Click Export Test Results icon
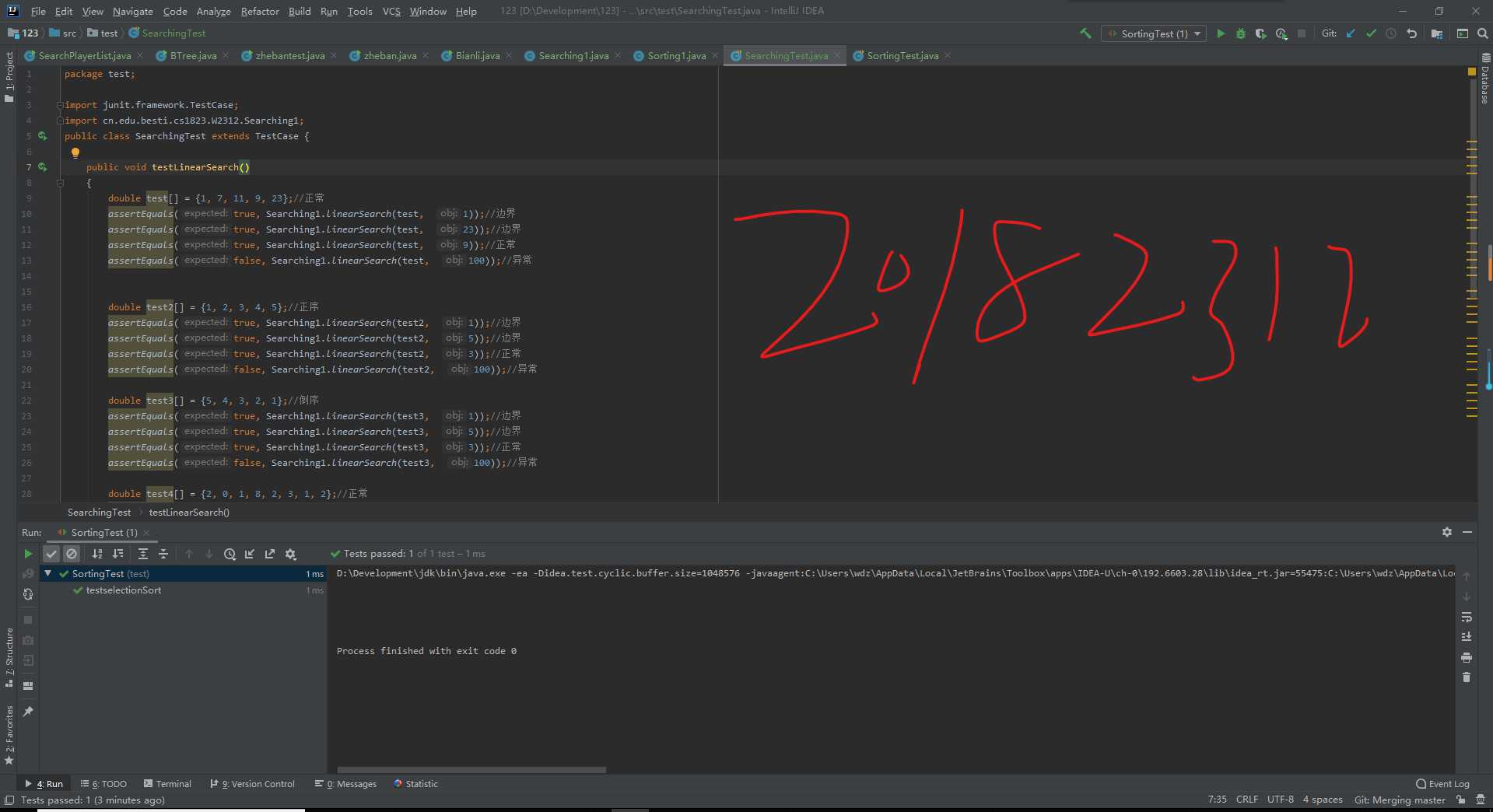 point(270,554)
